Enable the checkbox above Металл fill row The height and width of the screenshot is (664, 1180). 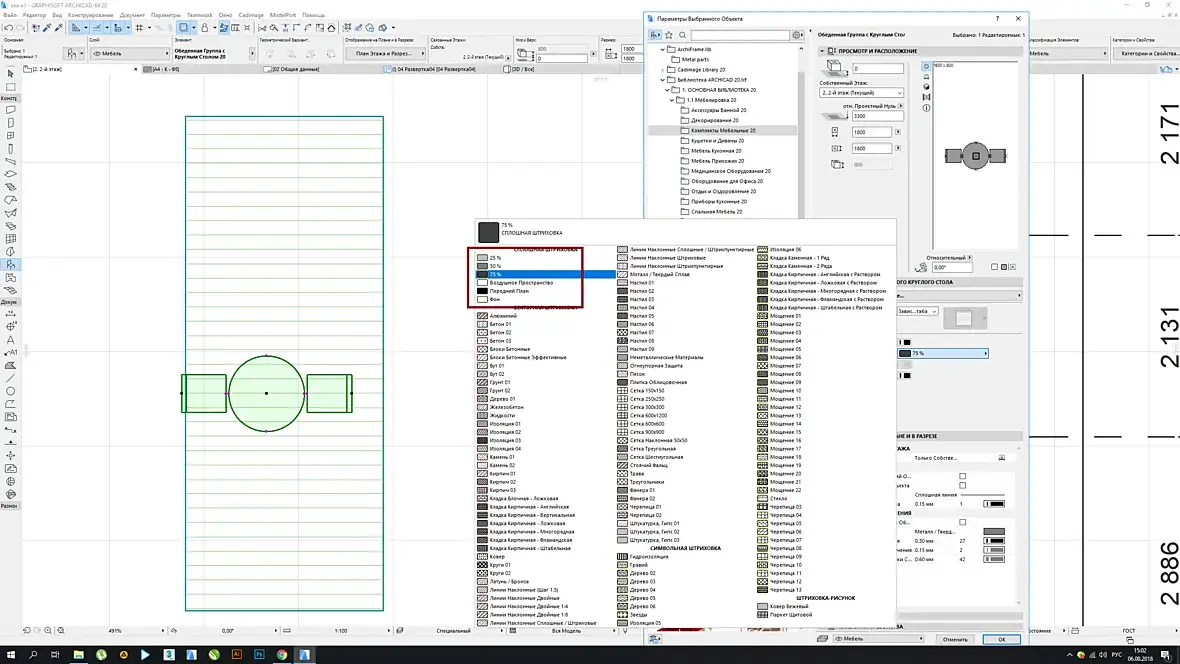(962, 522)
